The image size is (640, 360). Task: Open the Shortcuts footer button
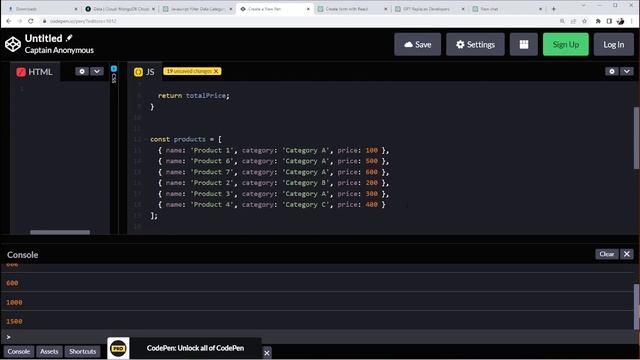[x=82, y=351]
